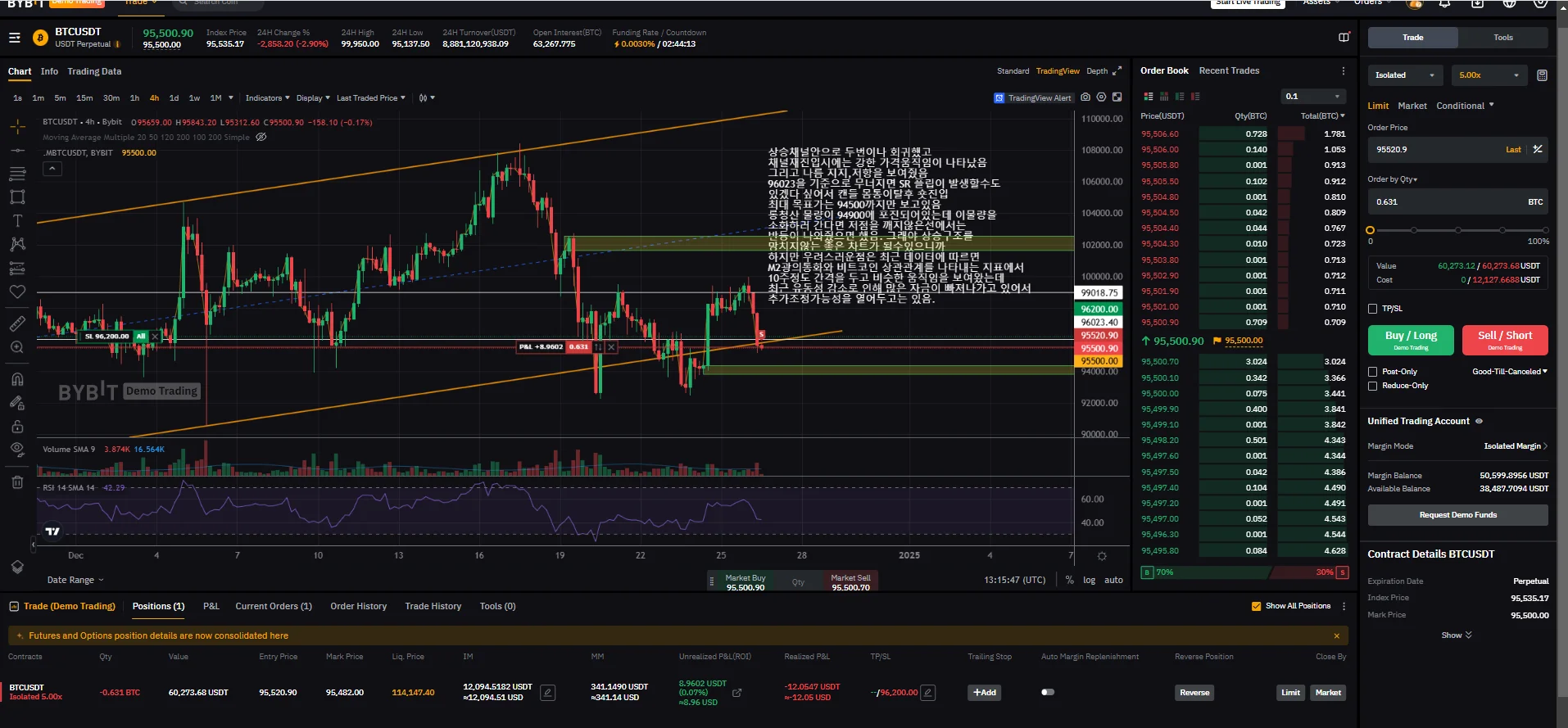Add a trailing stop with +Add
The width and height of the screenshot is (1568, 728).
pyautogui.click(x=985, y=693)
